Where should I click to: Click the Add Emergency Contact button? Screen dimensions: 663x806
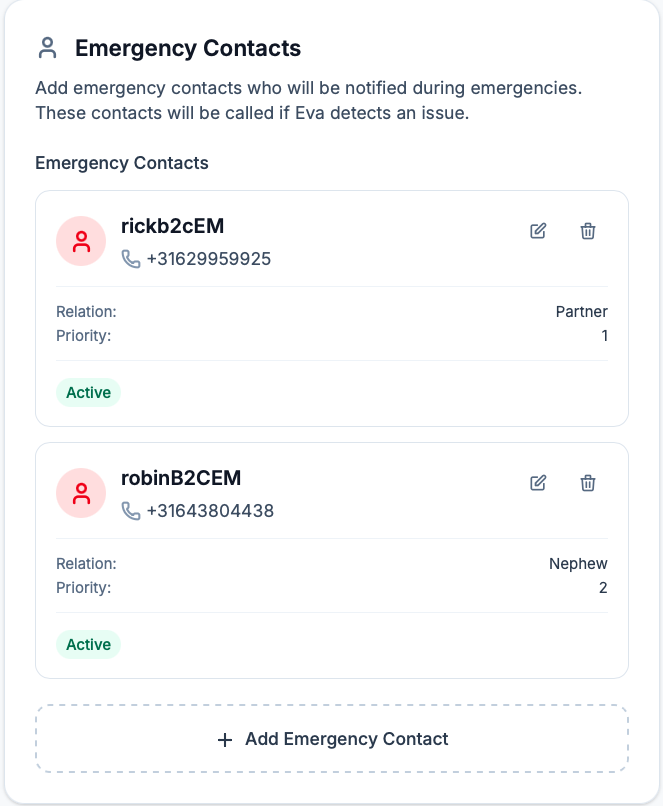[x=331, y=739]
